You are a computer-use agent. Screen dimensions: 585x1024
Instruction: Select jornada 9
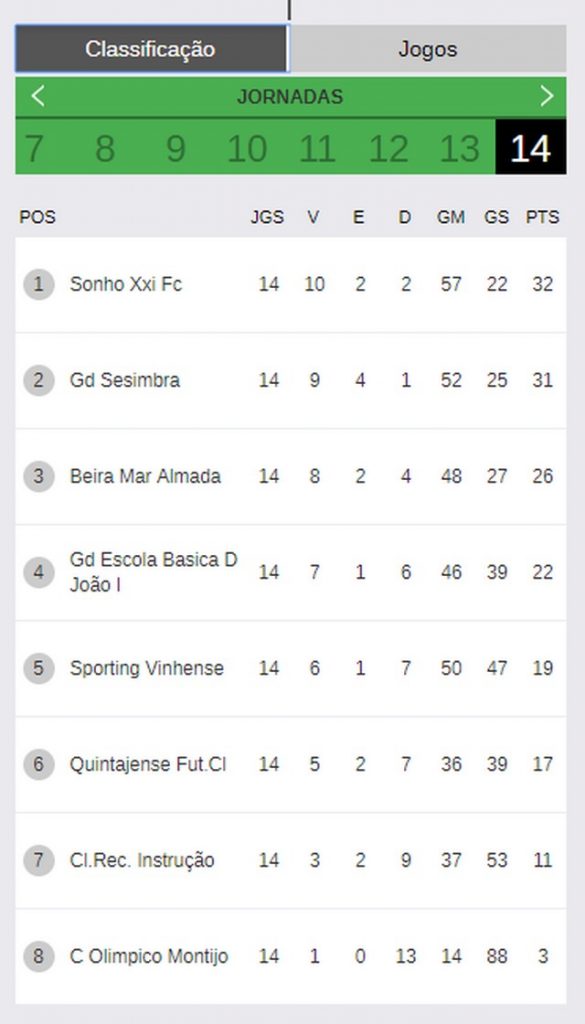[x=176, y=148]
